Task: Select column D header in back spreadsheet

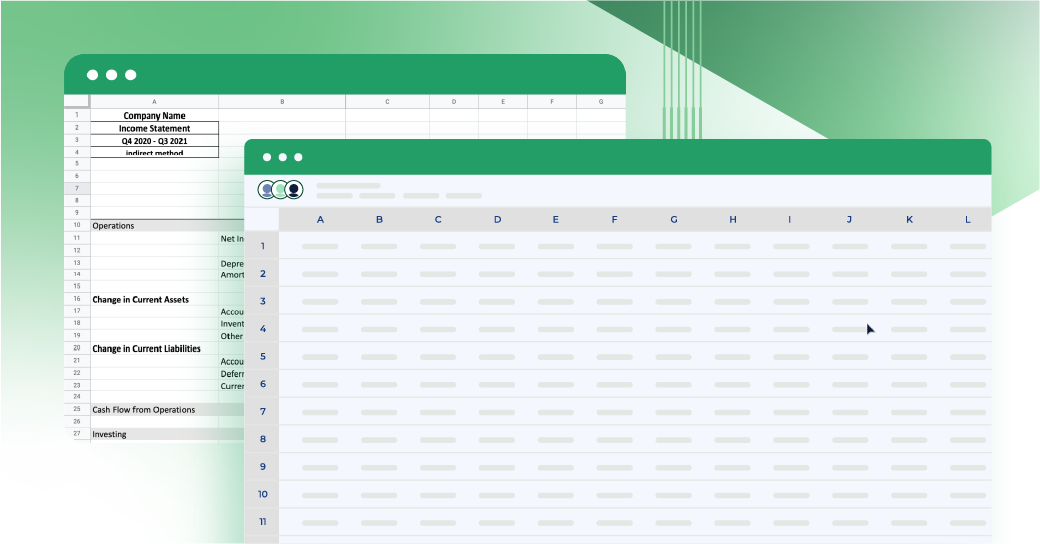Action: pyautogui.click(x=454, y=102)
